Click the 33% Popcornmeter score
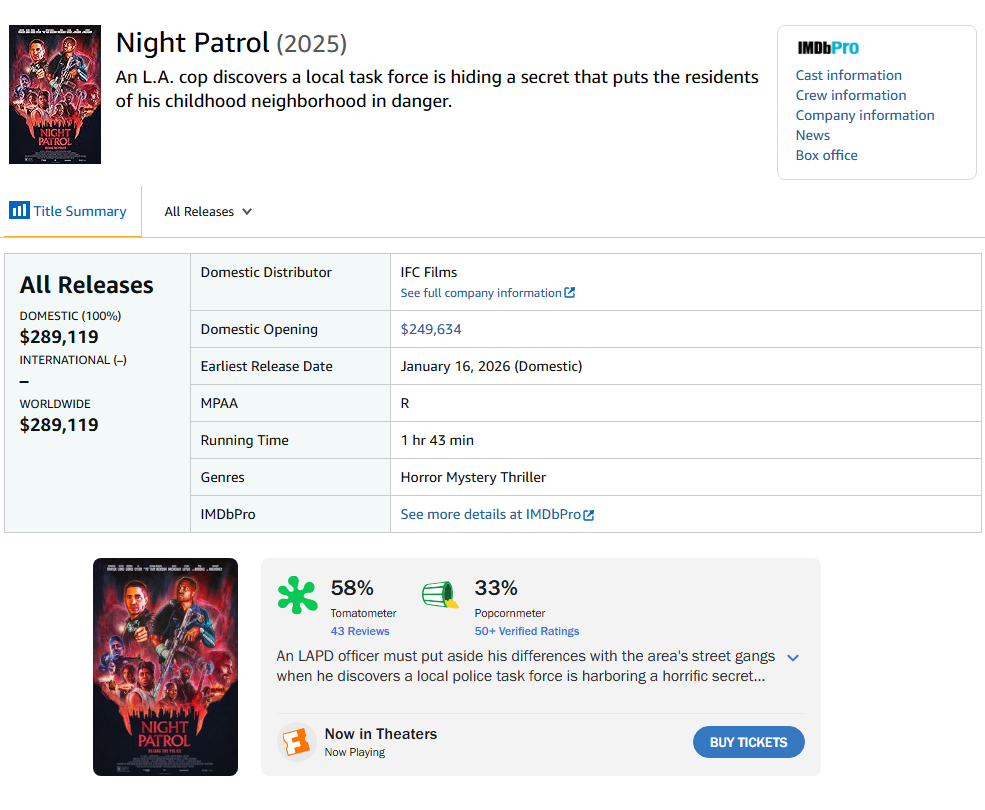Viewport: 985px width, 810px height. [x=496, y=588]
